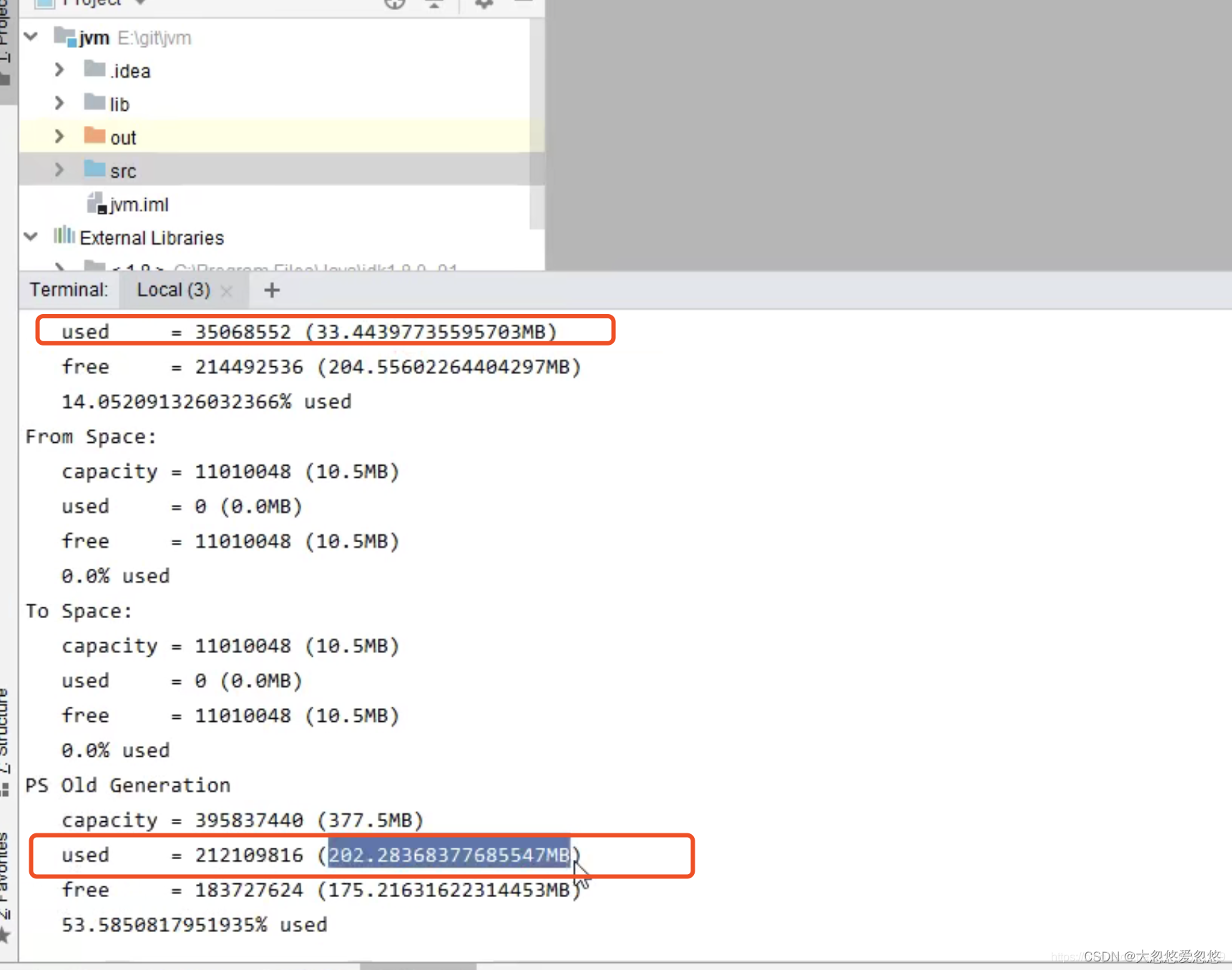The height and width of the screenshot is (970, 1232).
Task: Select the .idea folder icon
Action: [94, 69]
